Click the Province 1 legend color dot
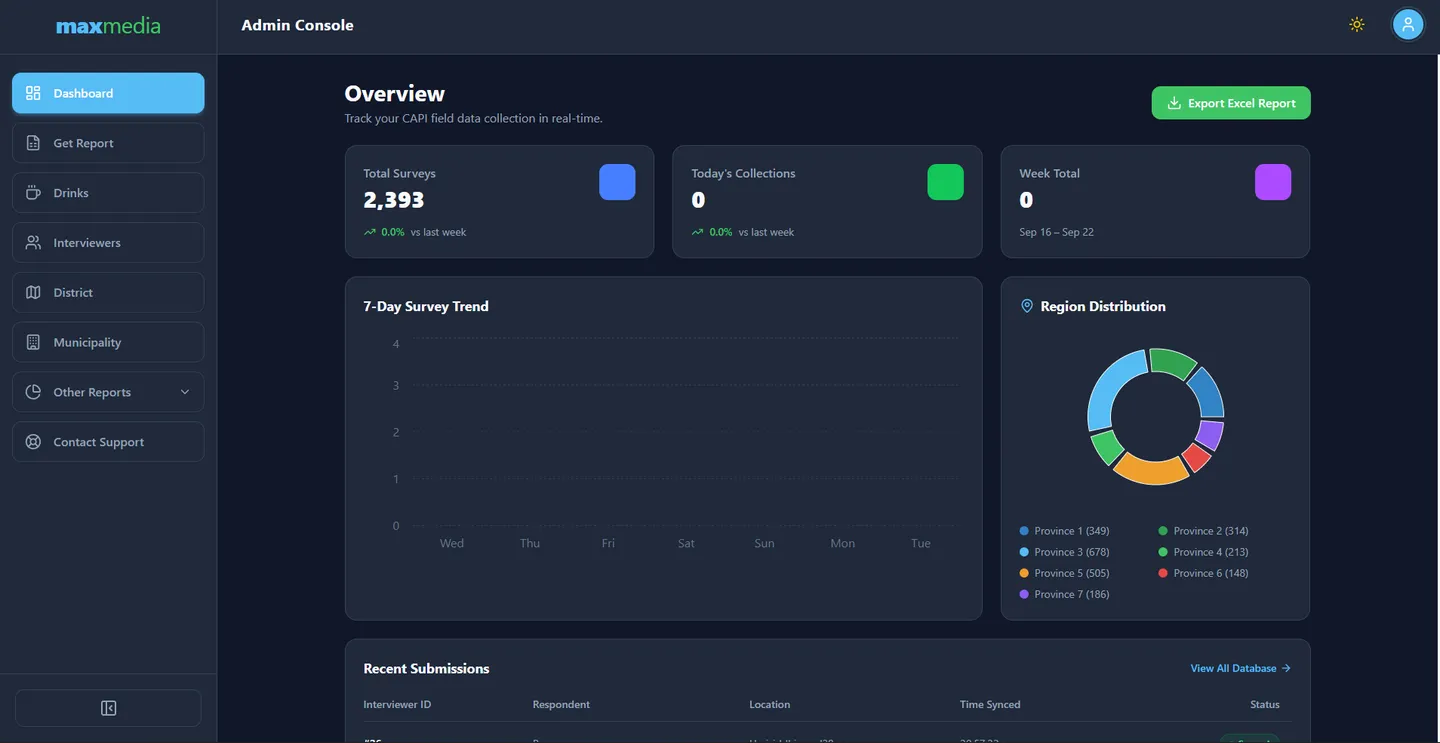Viewport: 1440px width, 743px height. (1024, 531)
